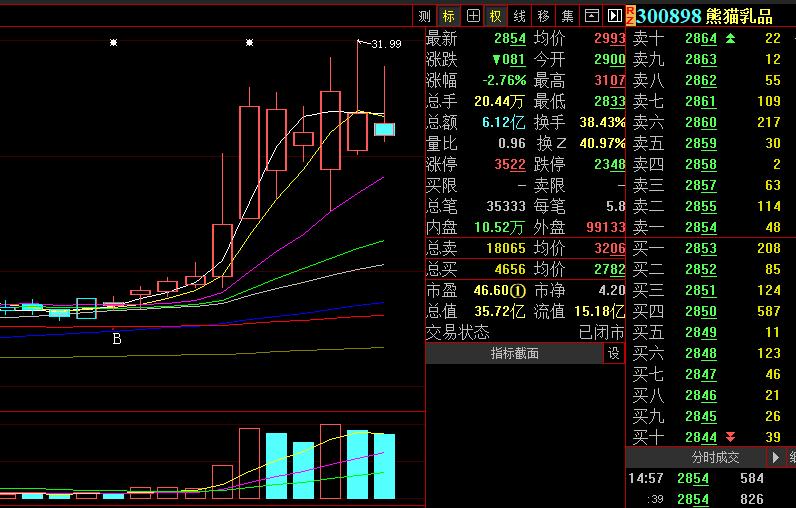Screen dimensions: 796x508
Task: Click the small window box icon
Action: coord(591,16)
